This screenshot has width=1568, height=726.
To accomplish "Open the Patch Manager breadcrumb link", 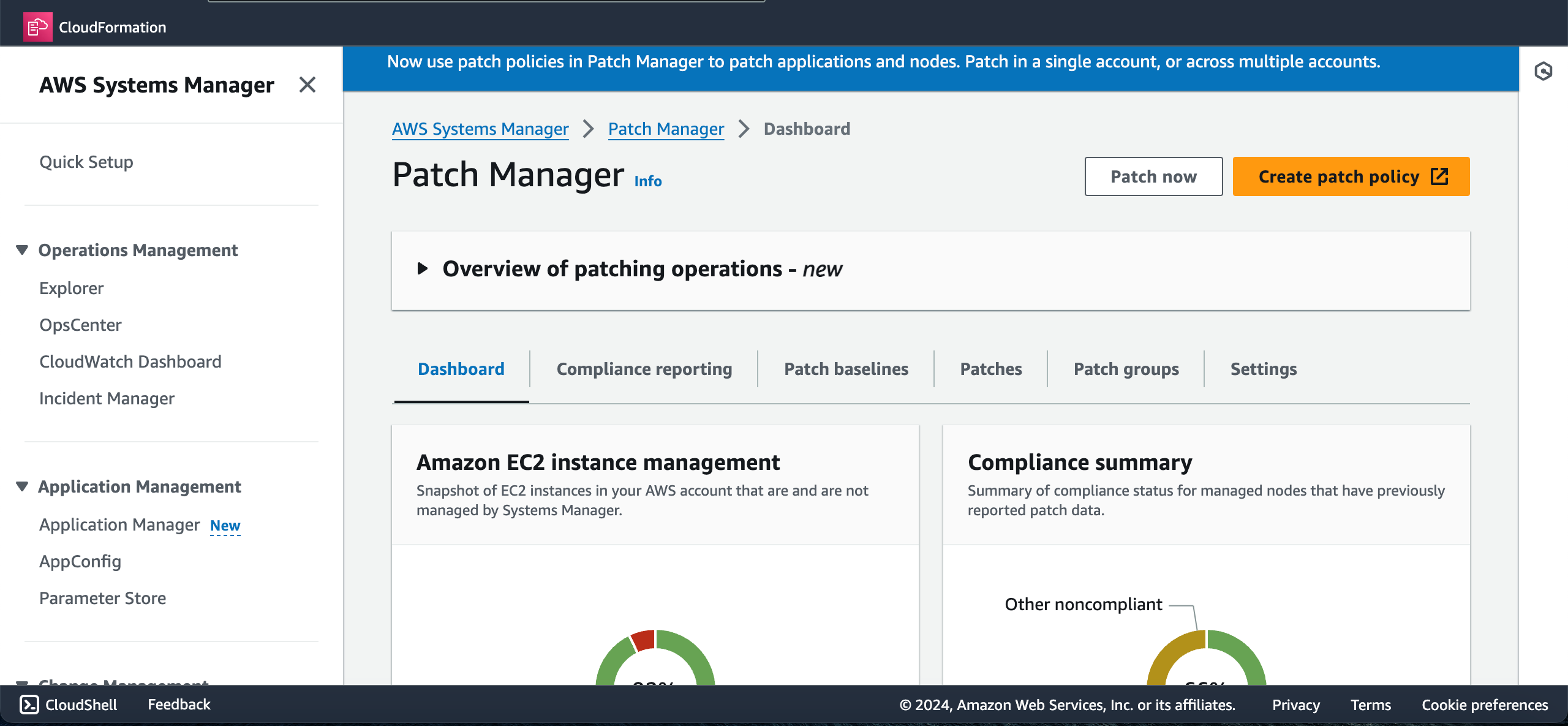I will (x=666, y=129).
